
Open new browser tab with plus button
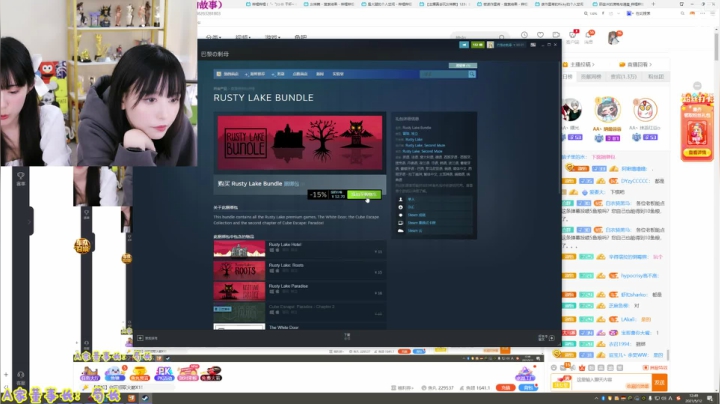(x=653, y=4)
